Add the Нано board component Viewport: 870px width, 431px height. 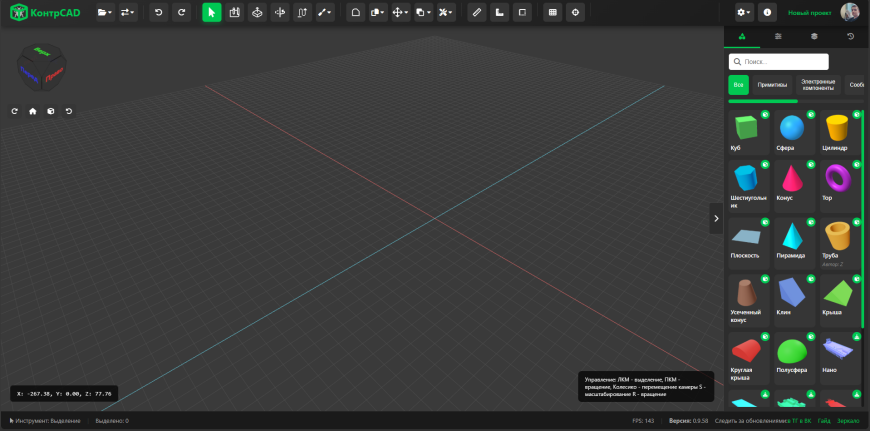(840, 358)
